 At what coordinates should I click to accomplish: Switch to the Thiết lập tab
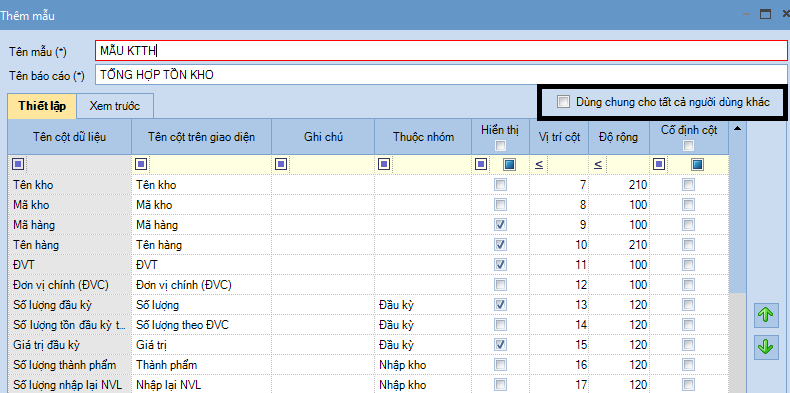(x=42, y=106)
